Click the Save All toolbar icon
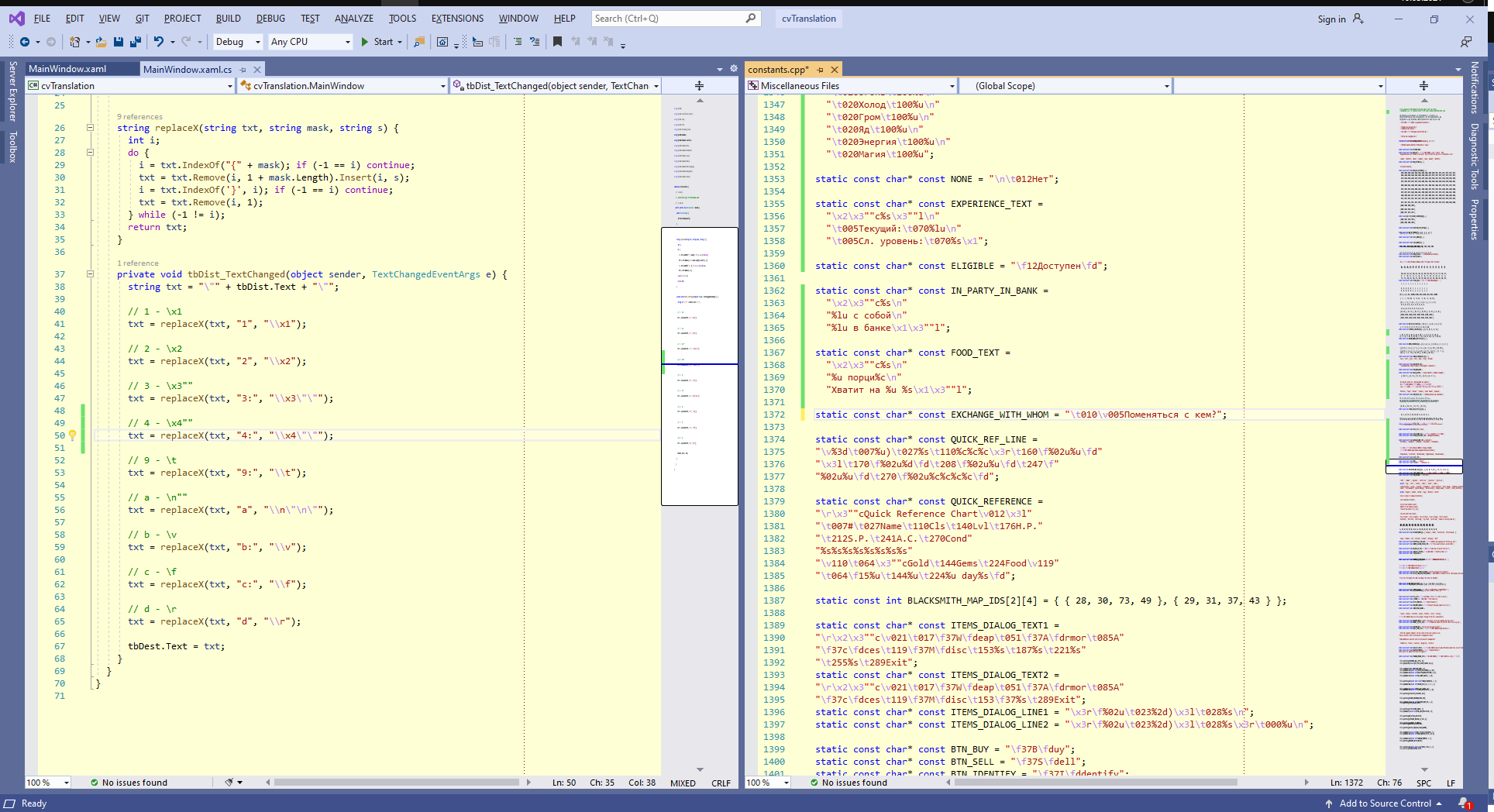Image resolution: width=1494 pixels, height=812 pixels. tap(136, 42)
